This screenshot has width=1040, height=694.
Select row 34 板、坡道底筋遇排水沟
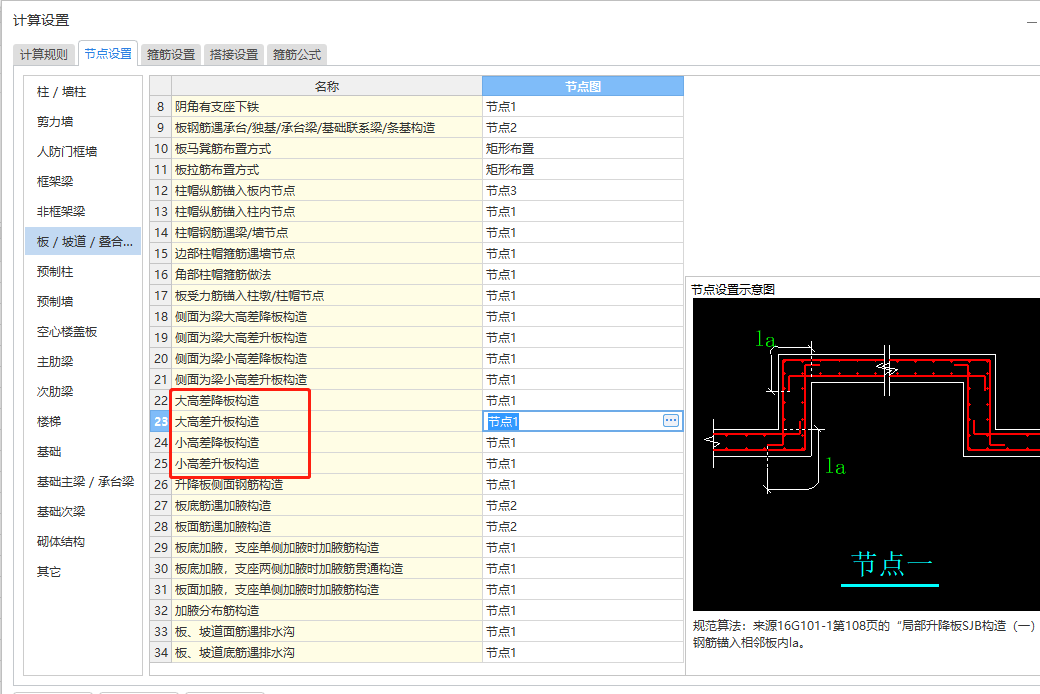point(326,653)
